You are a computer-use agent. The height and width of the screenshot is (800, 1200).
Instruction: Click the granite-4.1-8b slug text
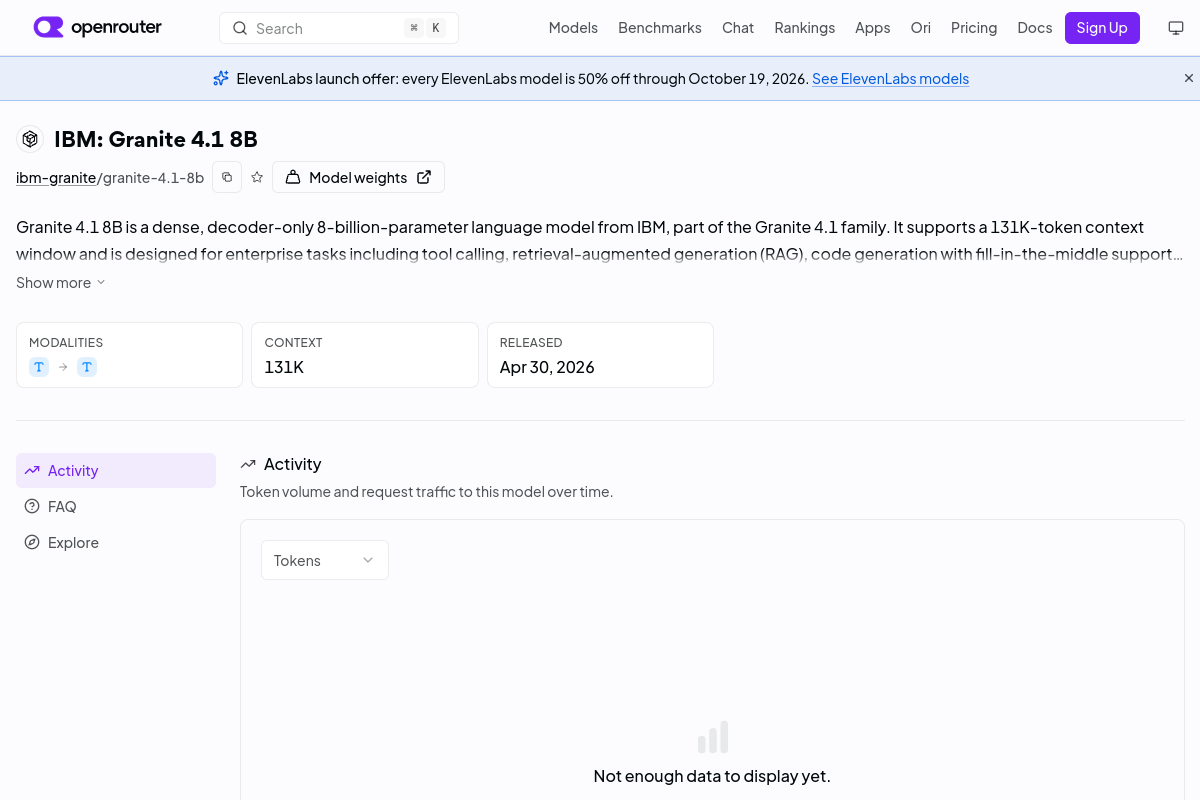[x=153, y=177]
